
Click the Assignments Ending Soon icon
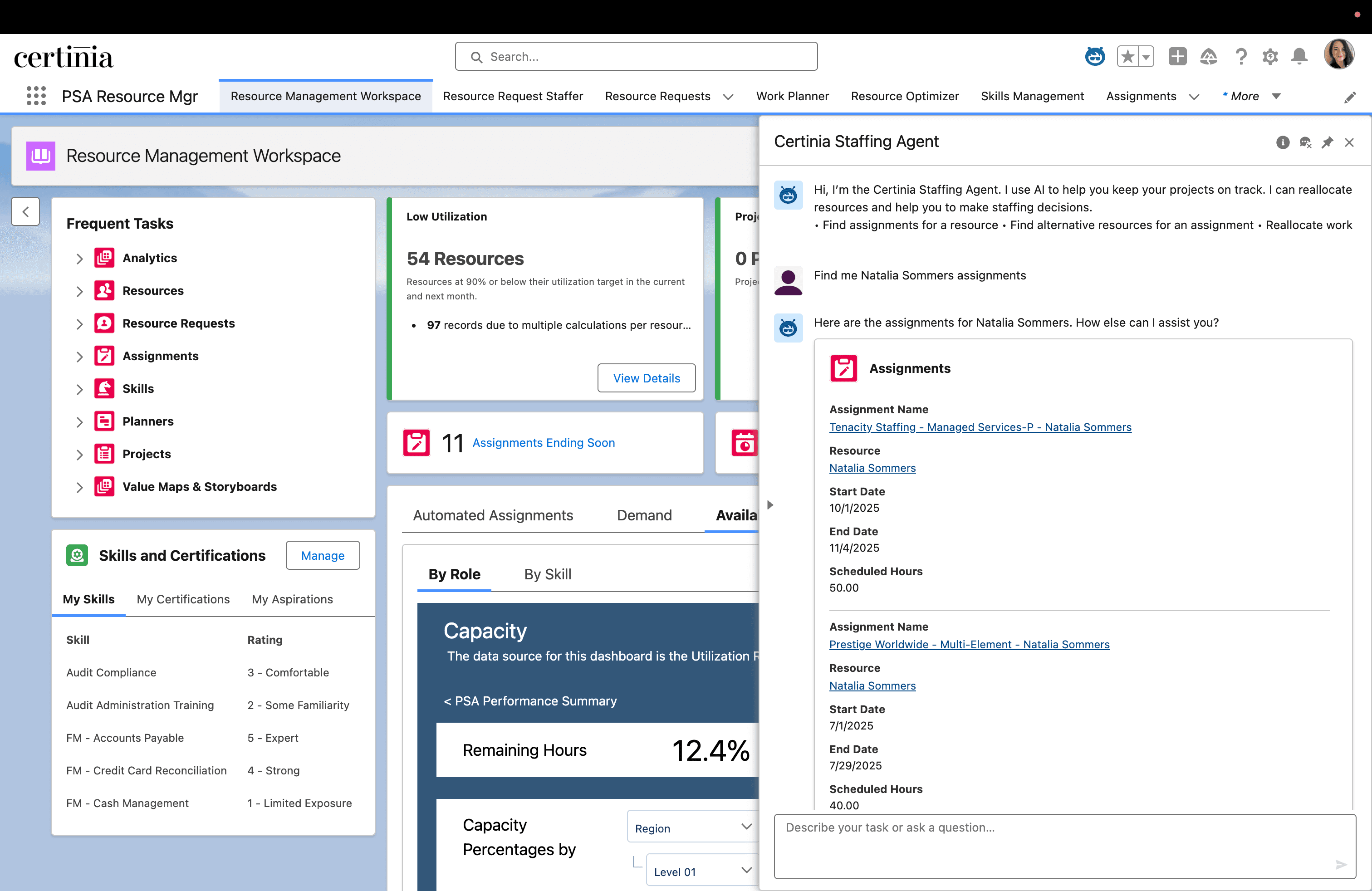416,443
